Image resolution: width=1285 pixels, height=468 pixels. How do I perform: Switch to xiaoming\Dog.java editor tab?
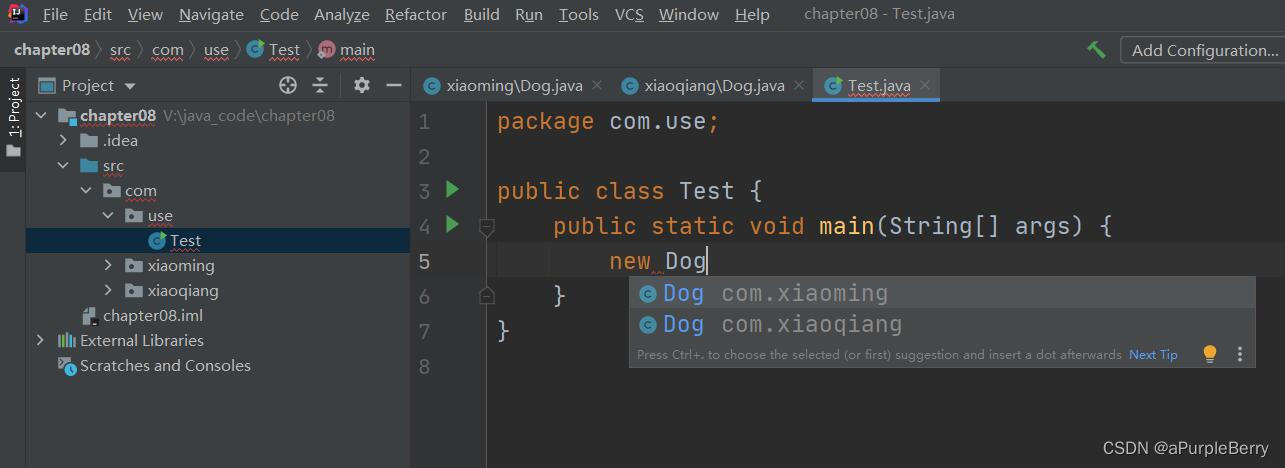point(512,86)
